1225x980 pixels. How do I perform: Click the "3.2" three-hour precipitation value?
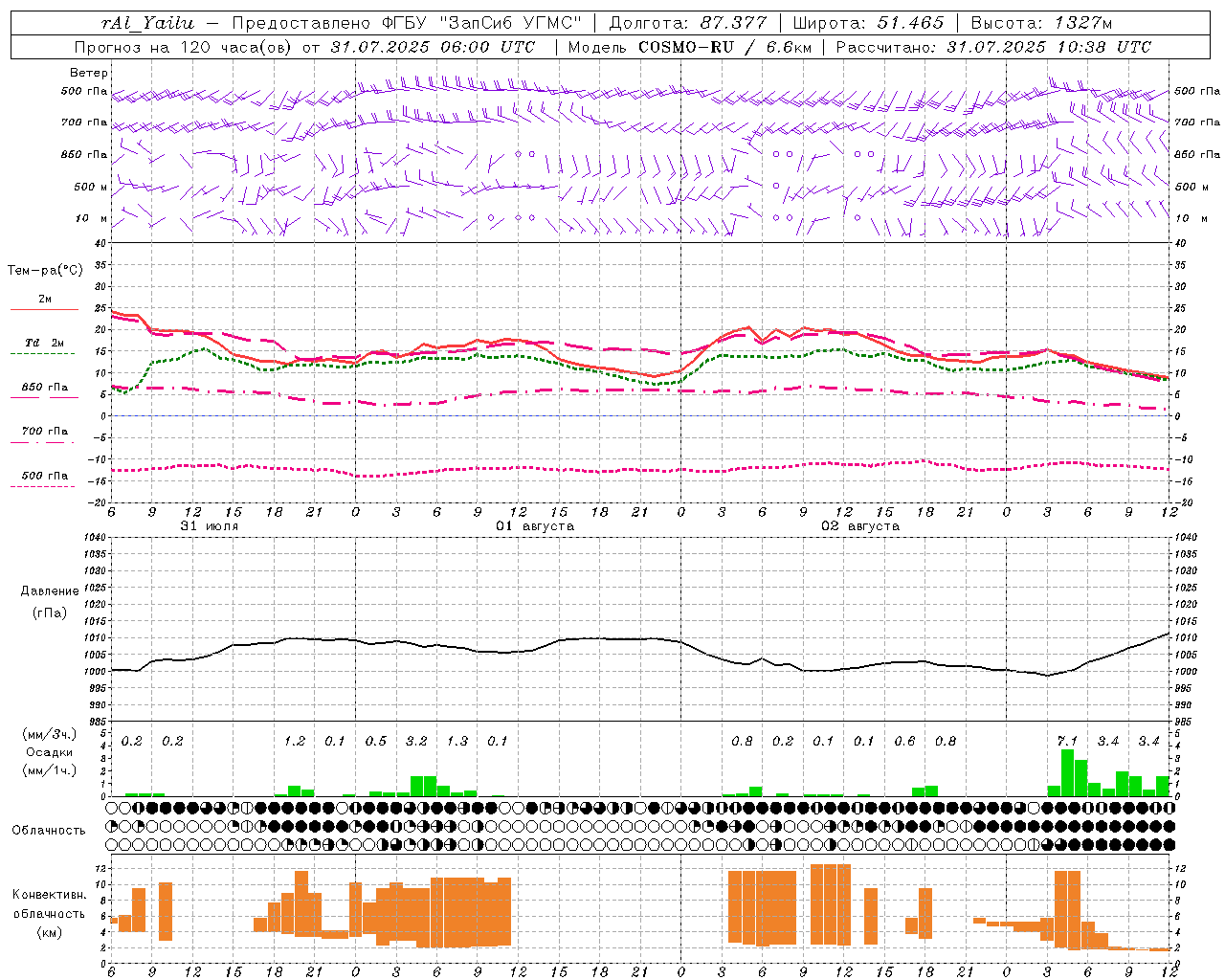417,741
